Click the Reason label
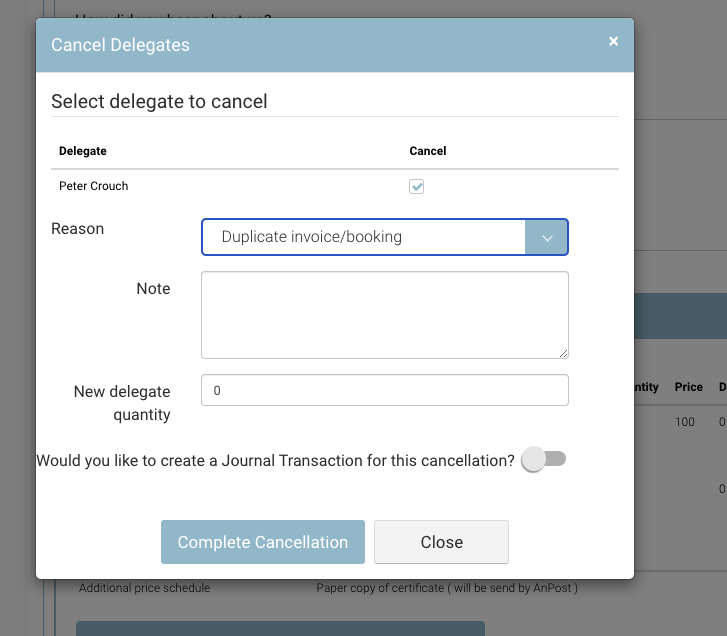727x636 pixels. [x=77, y=229]
